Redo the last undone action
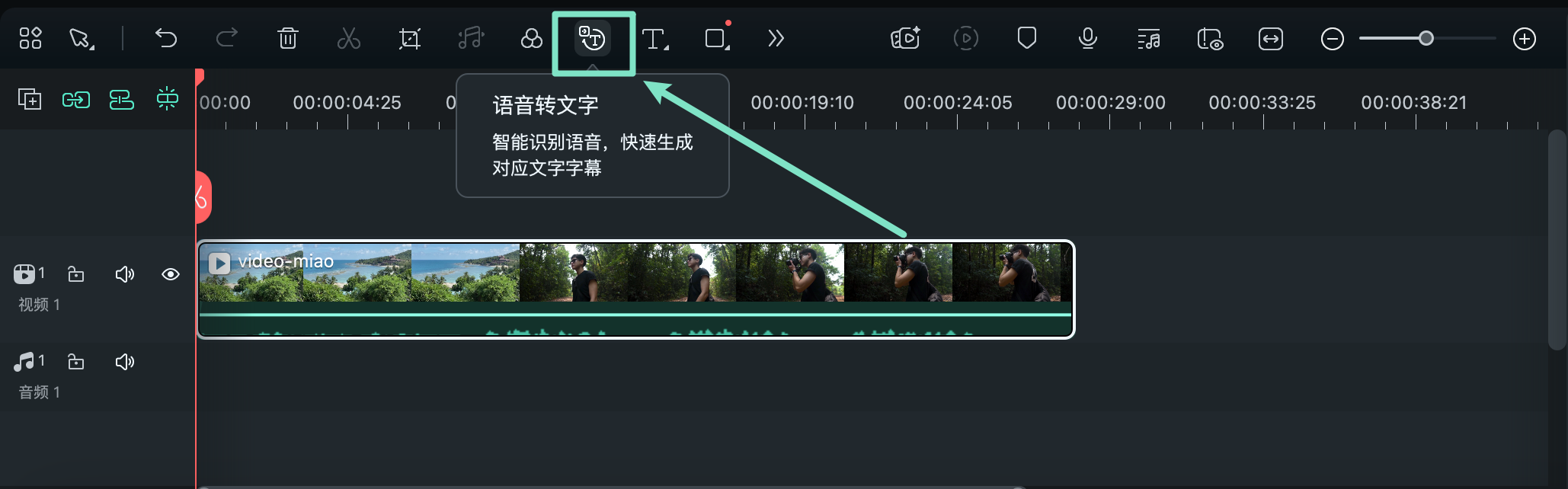 (x=226, y=38)
